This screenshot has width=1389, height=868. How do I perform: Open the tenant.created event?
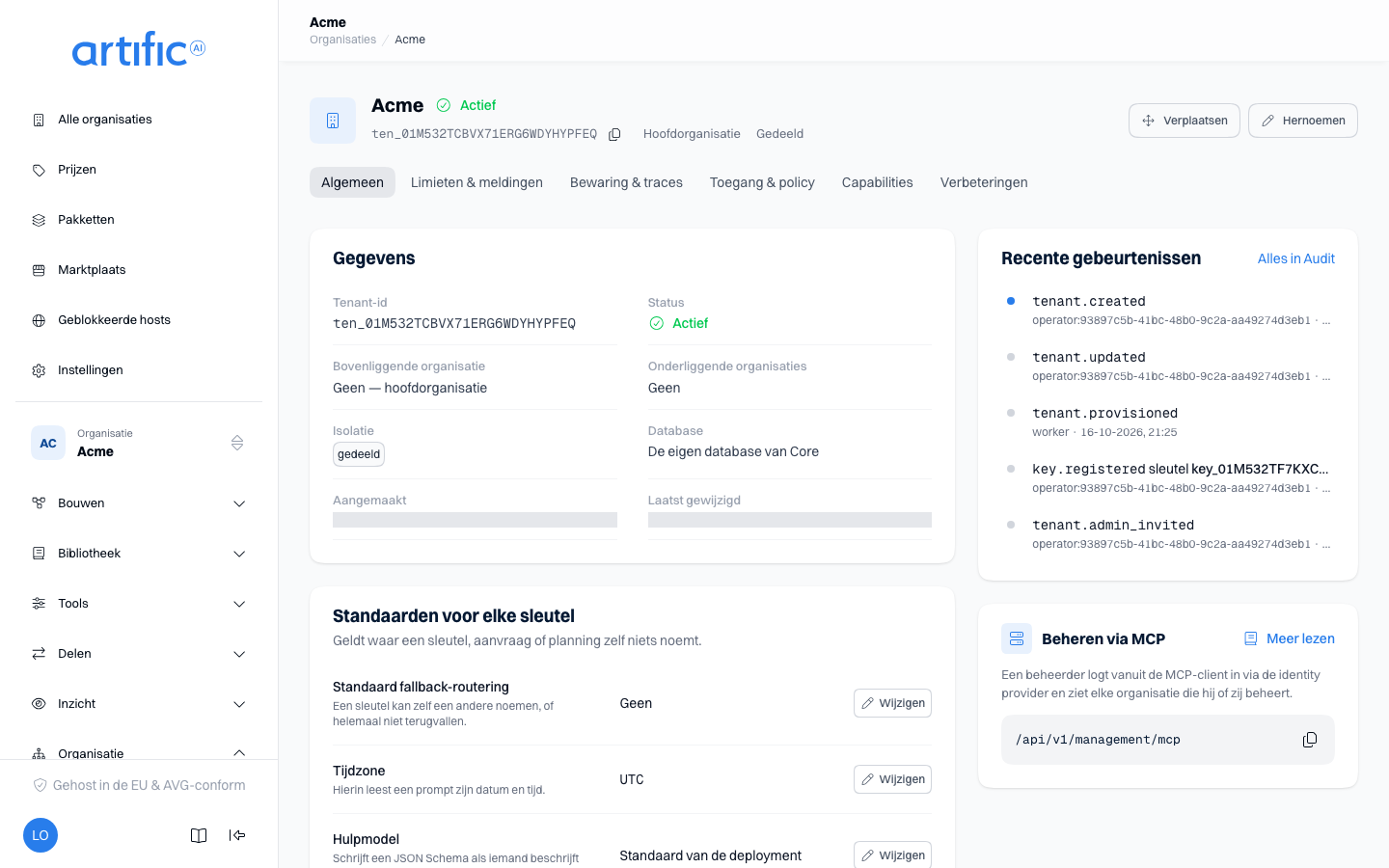[1168, 310]
